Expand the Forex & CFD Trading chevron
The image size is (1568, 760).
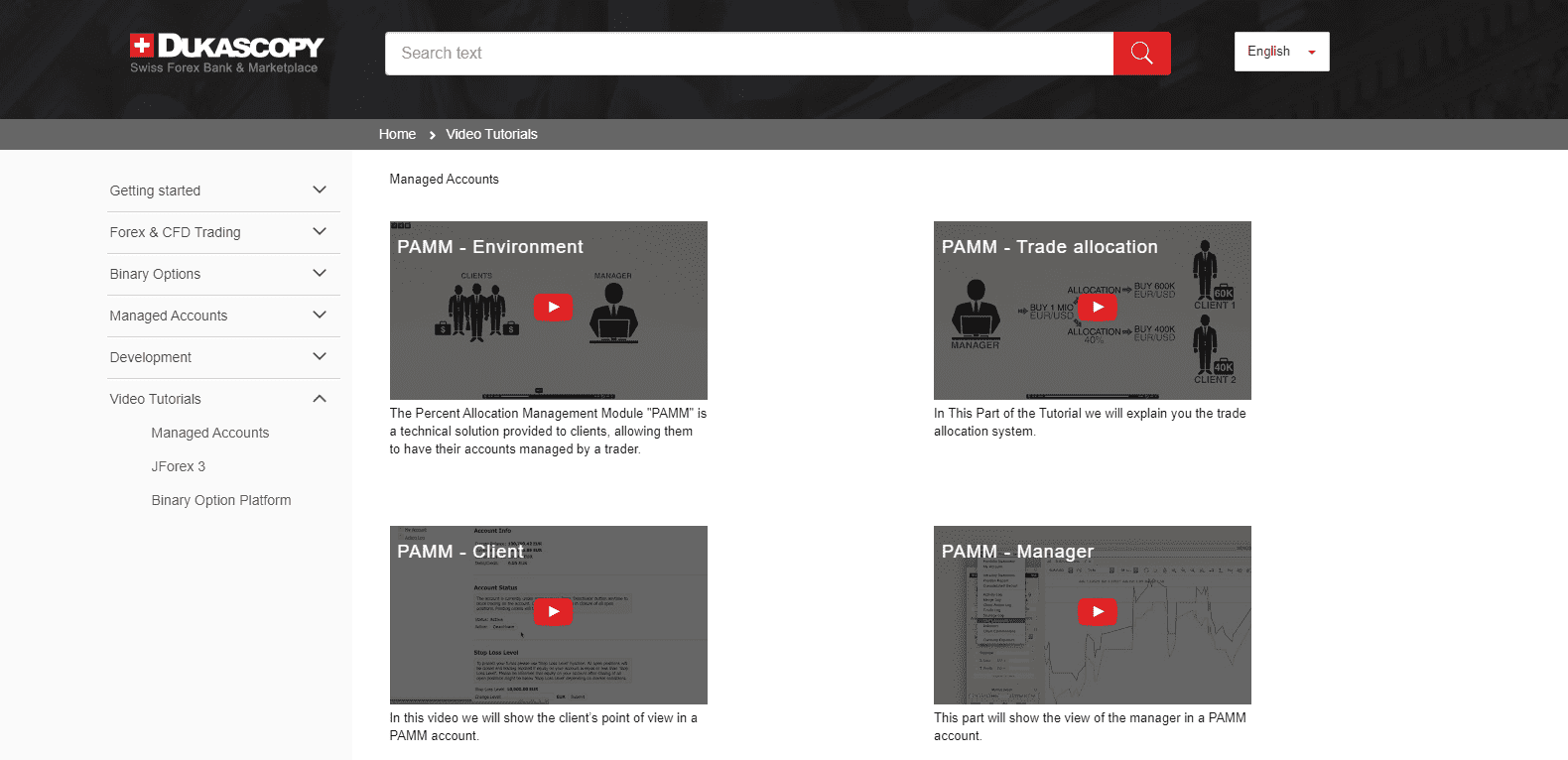coord(320,231)
